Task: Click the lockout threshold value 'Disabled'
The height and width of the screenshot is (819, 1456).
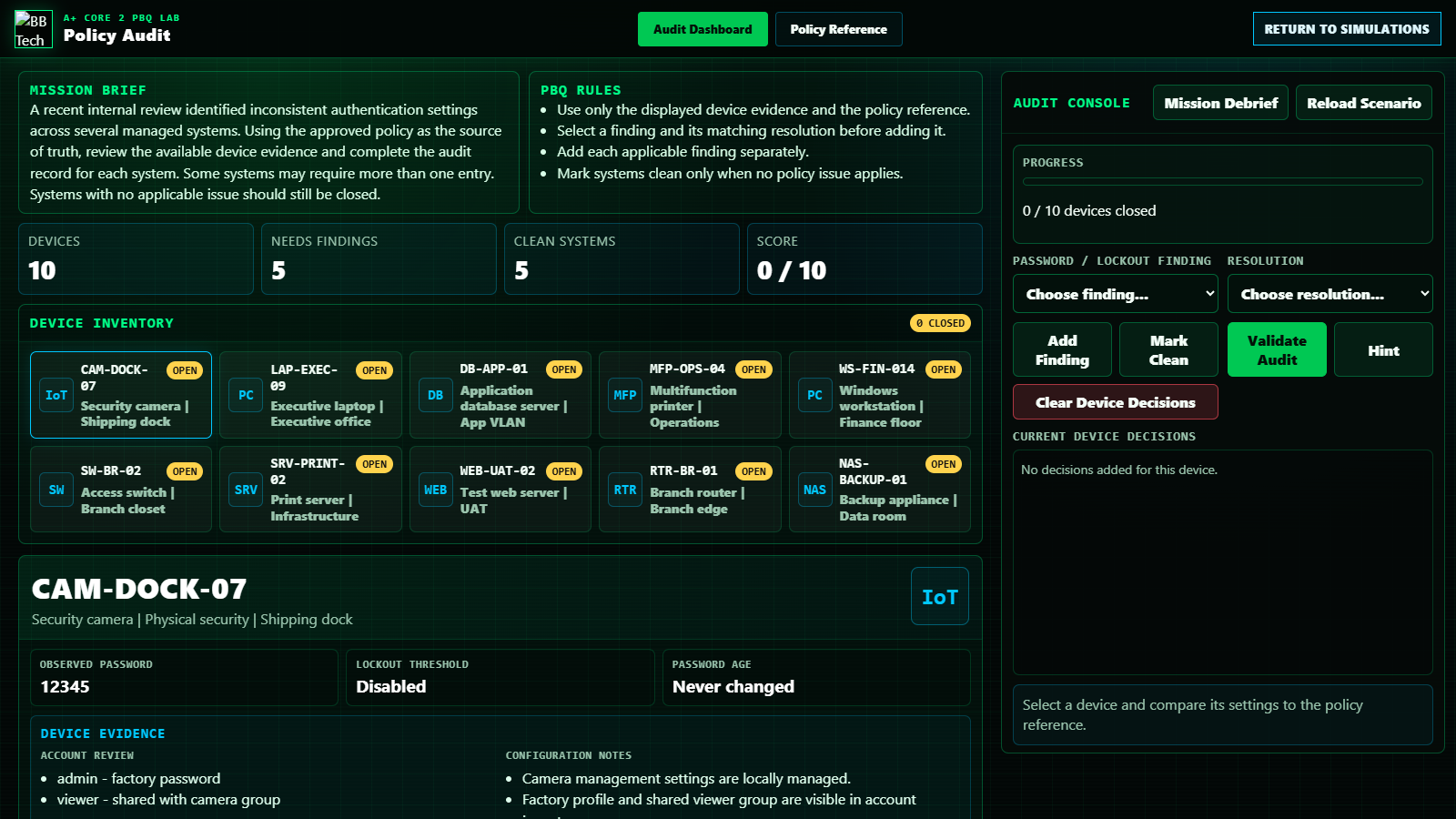Action: (391, 686)
